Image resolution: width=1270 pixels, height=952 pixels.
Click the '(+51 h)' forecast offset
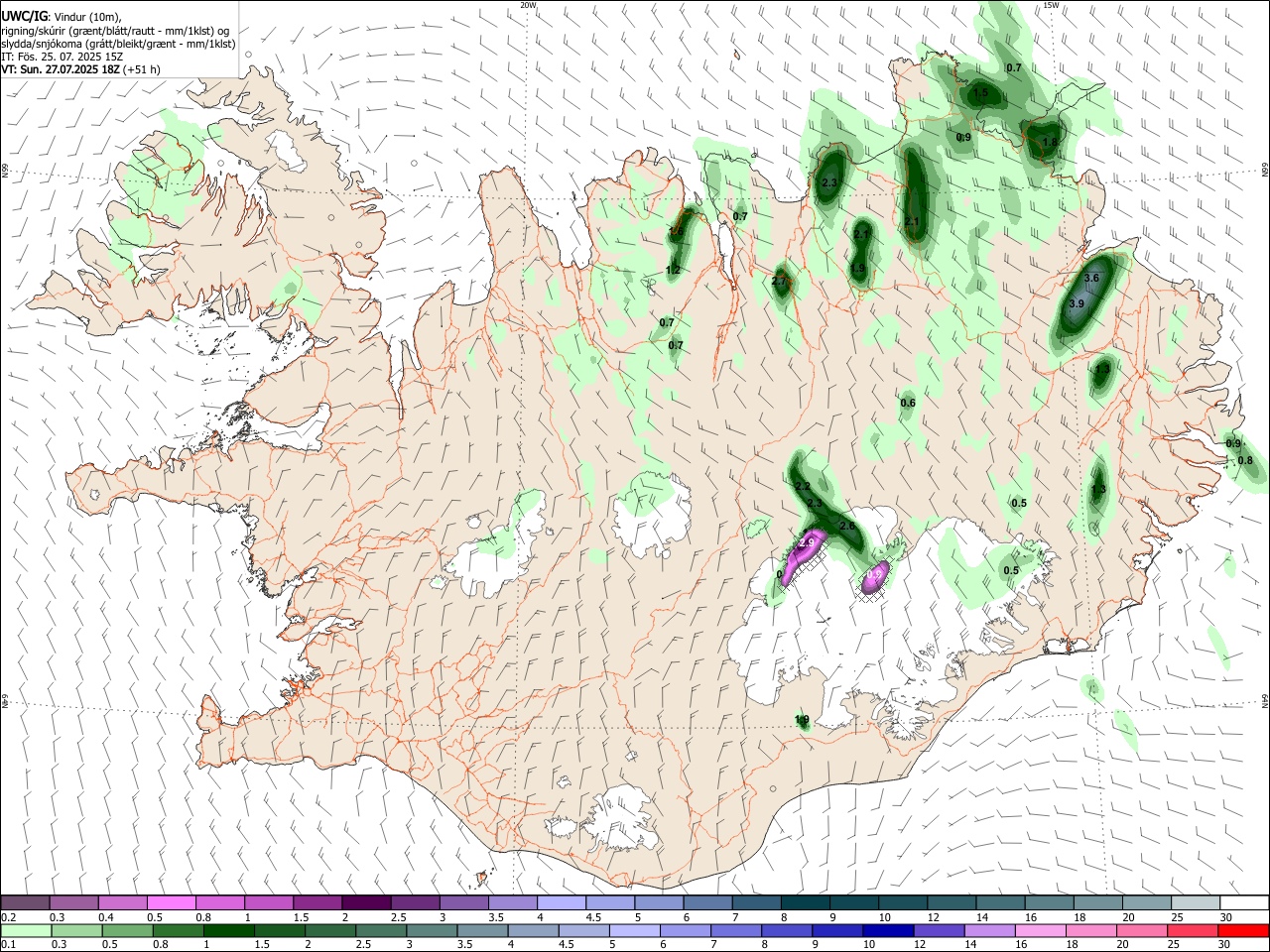click(142, 69)
